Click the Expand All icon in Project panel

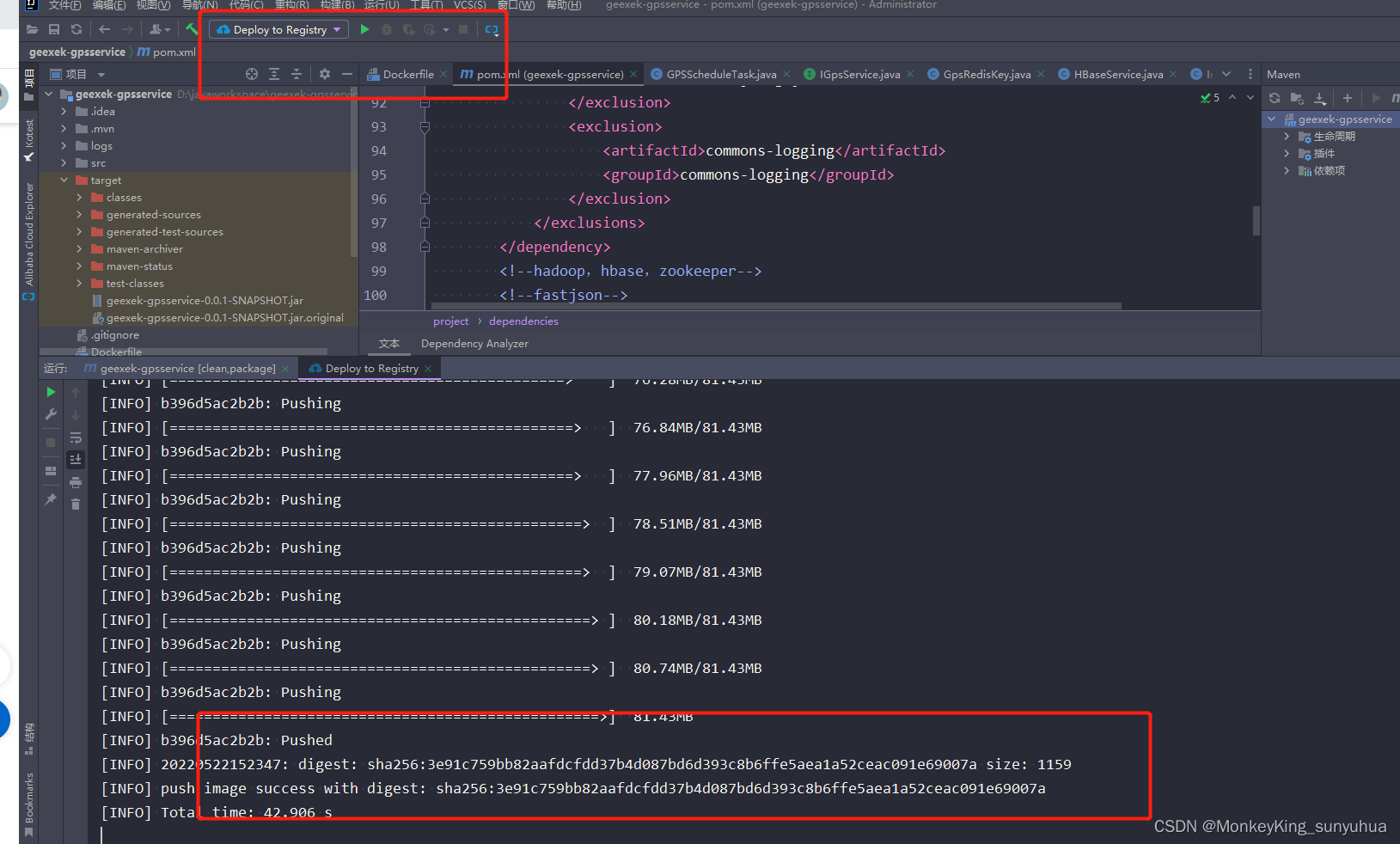click(x=274, y=74)
